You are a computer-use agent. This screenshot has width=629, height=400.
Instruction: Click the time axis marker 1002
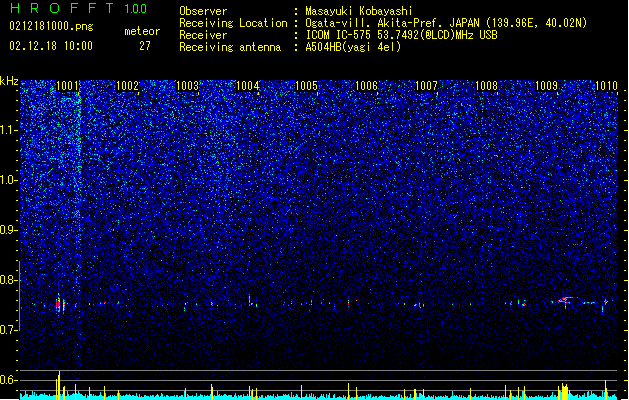(x=127, y=86)
